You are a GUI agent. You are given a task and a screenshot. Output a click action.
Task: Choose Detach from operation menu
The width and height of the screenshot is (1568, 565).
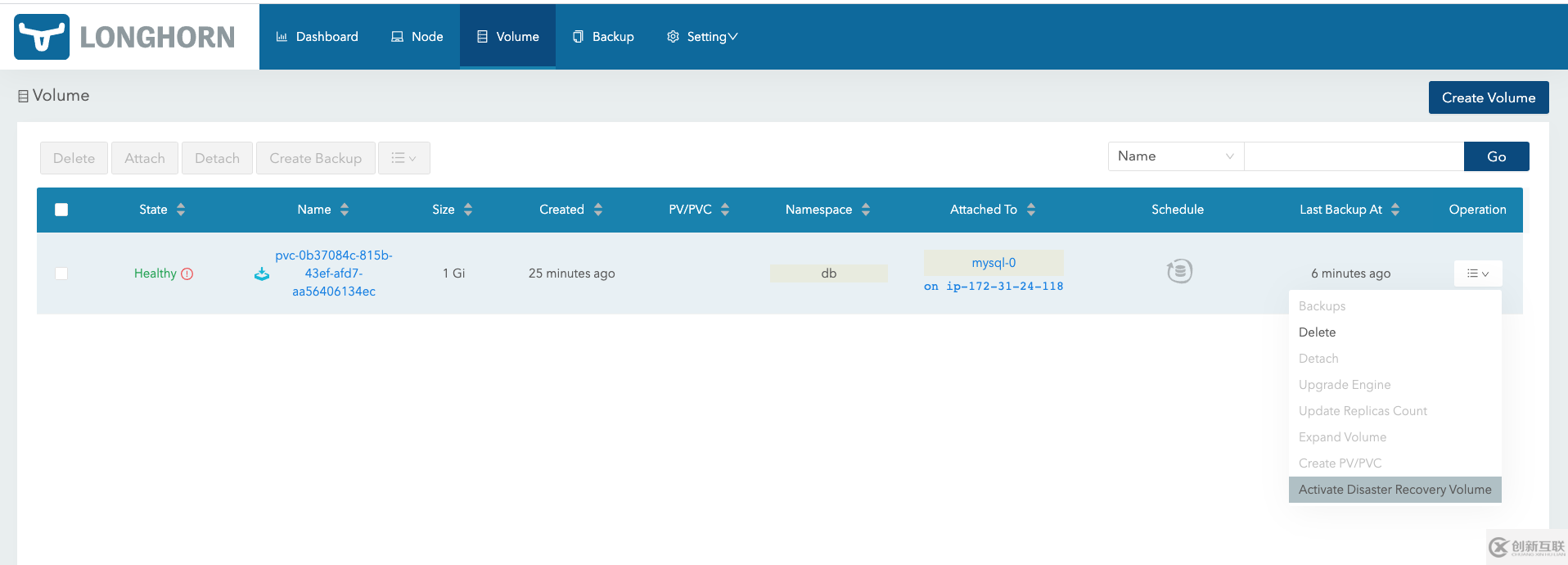1395,359
